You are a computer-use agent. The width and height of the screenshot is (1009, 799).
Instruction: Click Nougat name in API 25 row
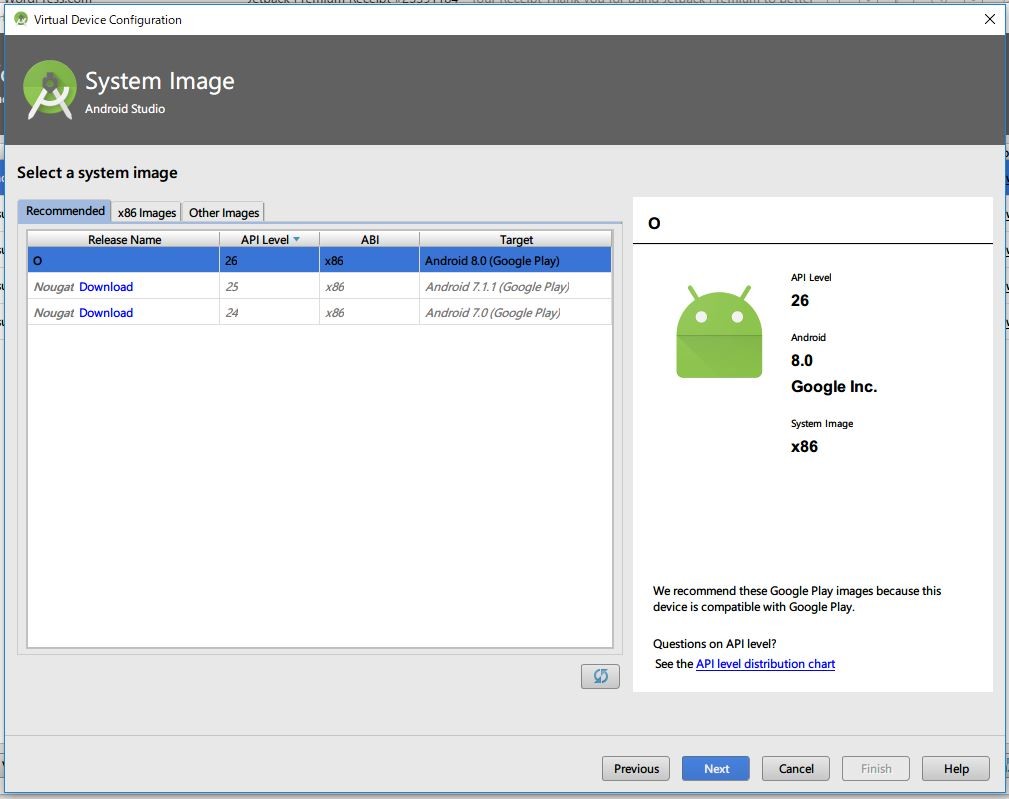click(x=54, y=287)
